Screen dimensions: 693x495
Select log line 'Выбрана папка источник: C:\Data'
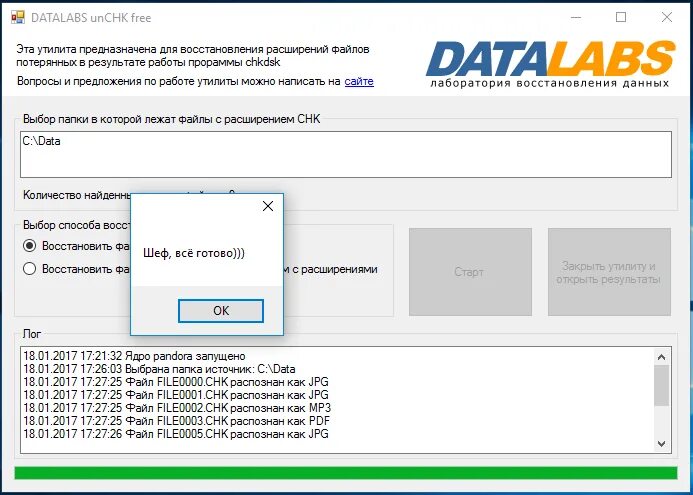tap(159, 369)
